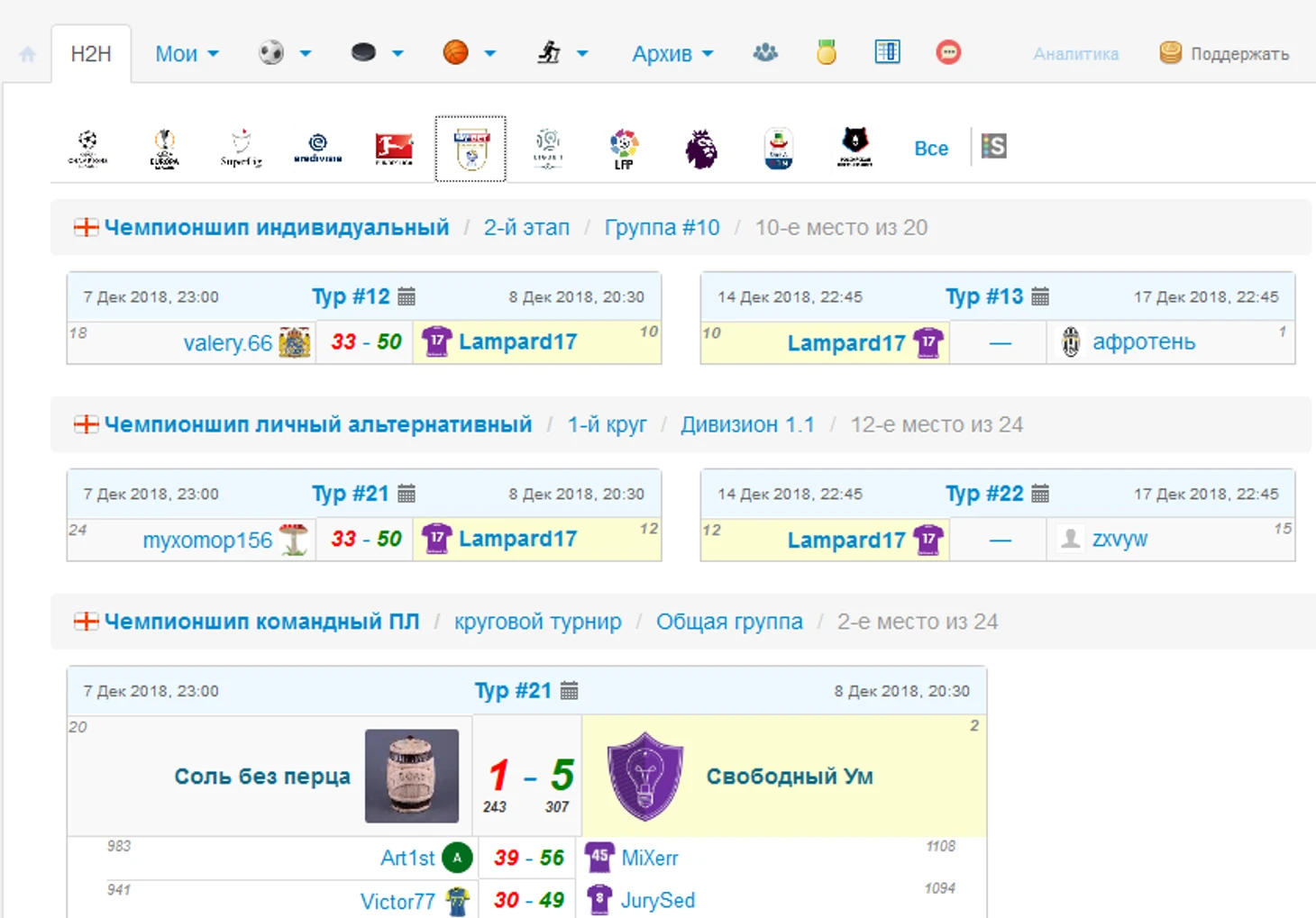Click the purple lightbulb shield logo
The image size is (1316, 918).
click(644, 776)
